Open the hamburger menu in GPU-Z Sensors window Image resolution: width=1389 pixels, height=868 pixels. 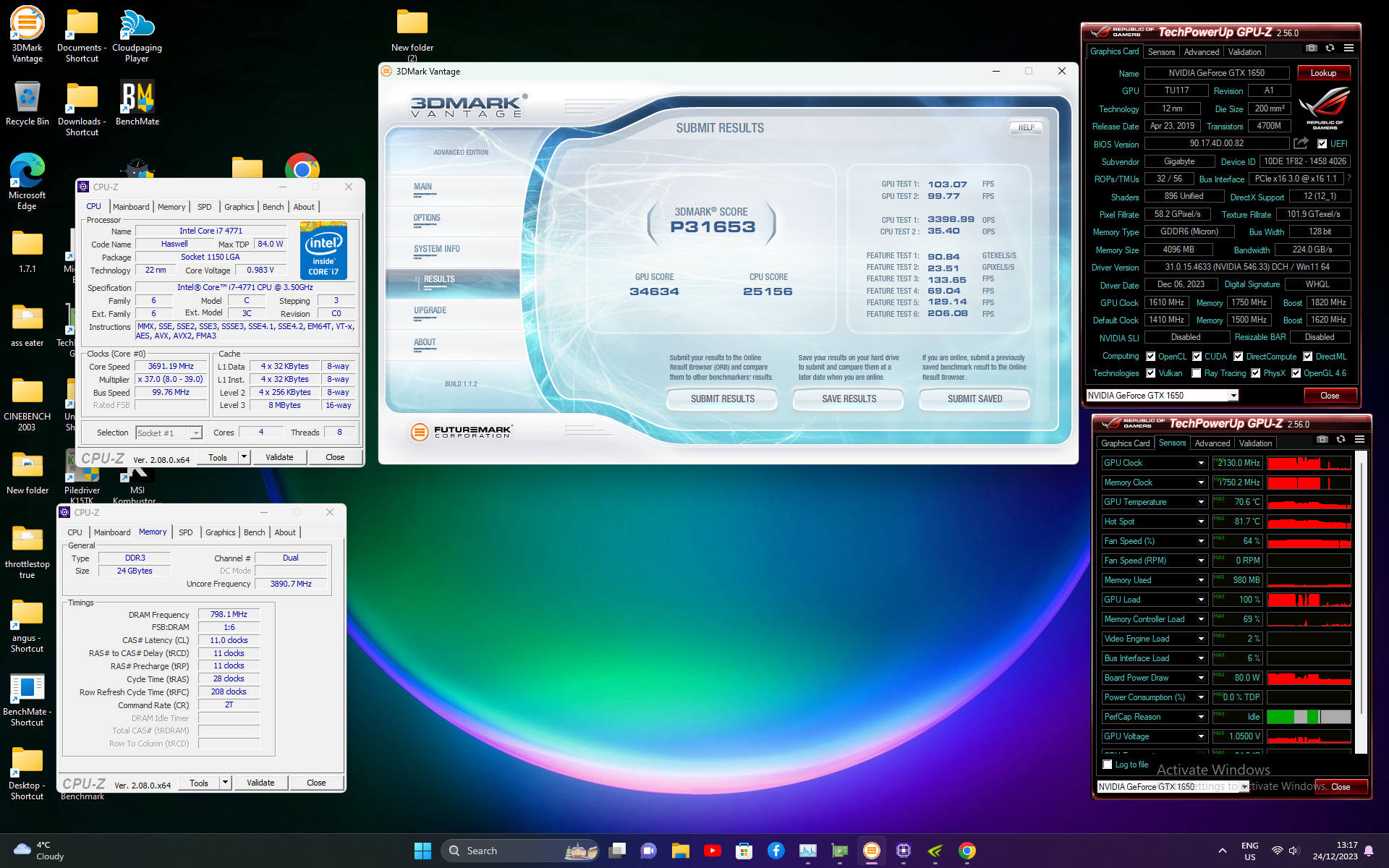point(1359,440)
